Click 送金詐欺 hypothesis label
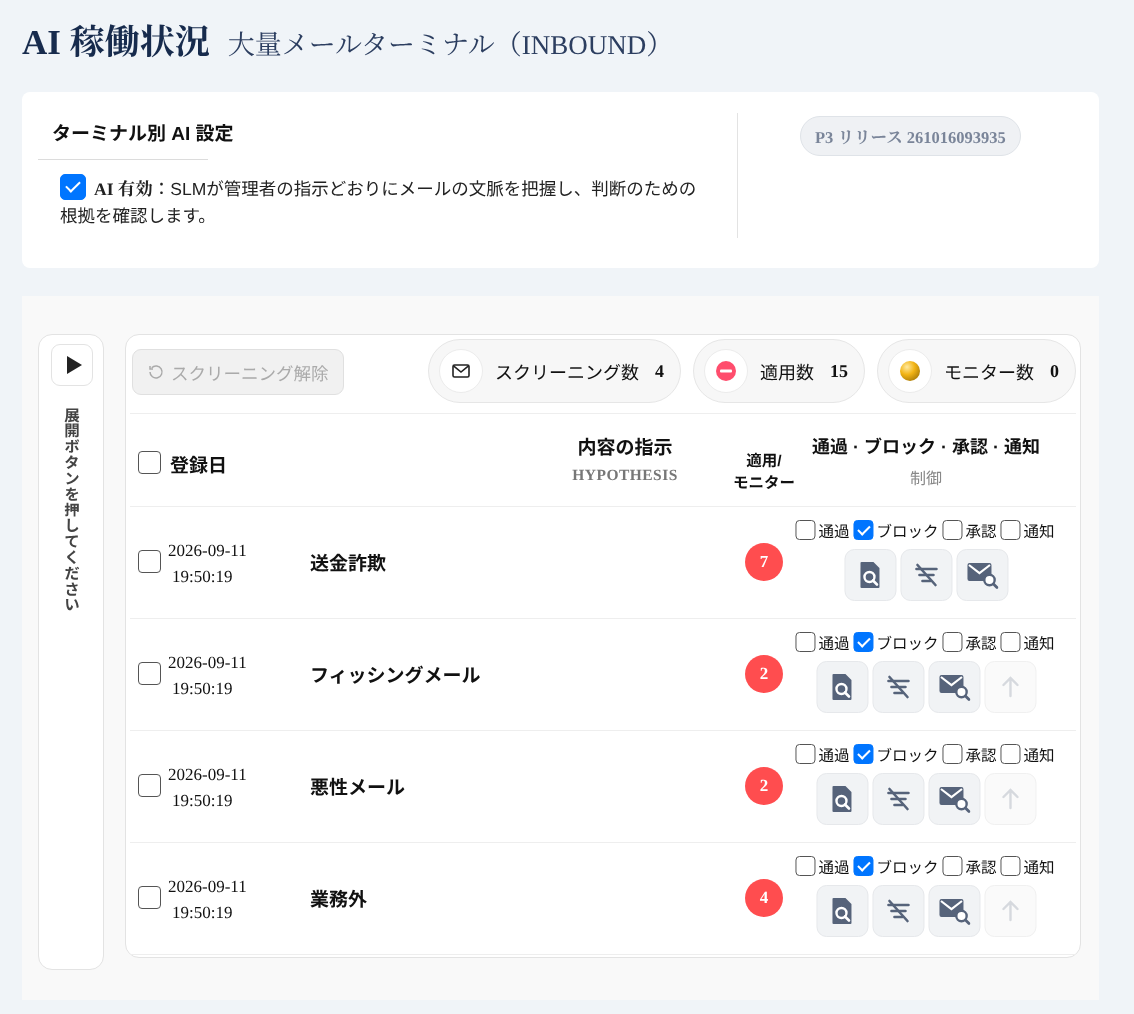The width and height of the screenshot is (1134, 1014). (348, 563)
